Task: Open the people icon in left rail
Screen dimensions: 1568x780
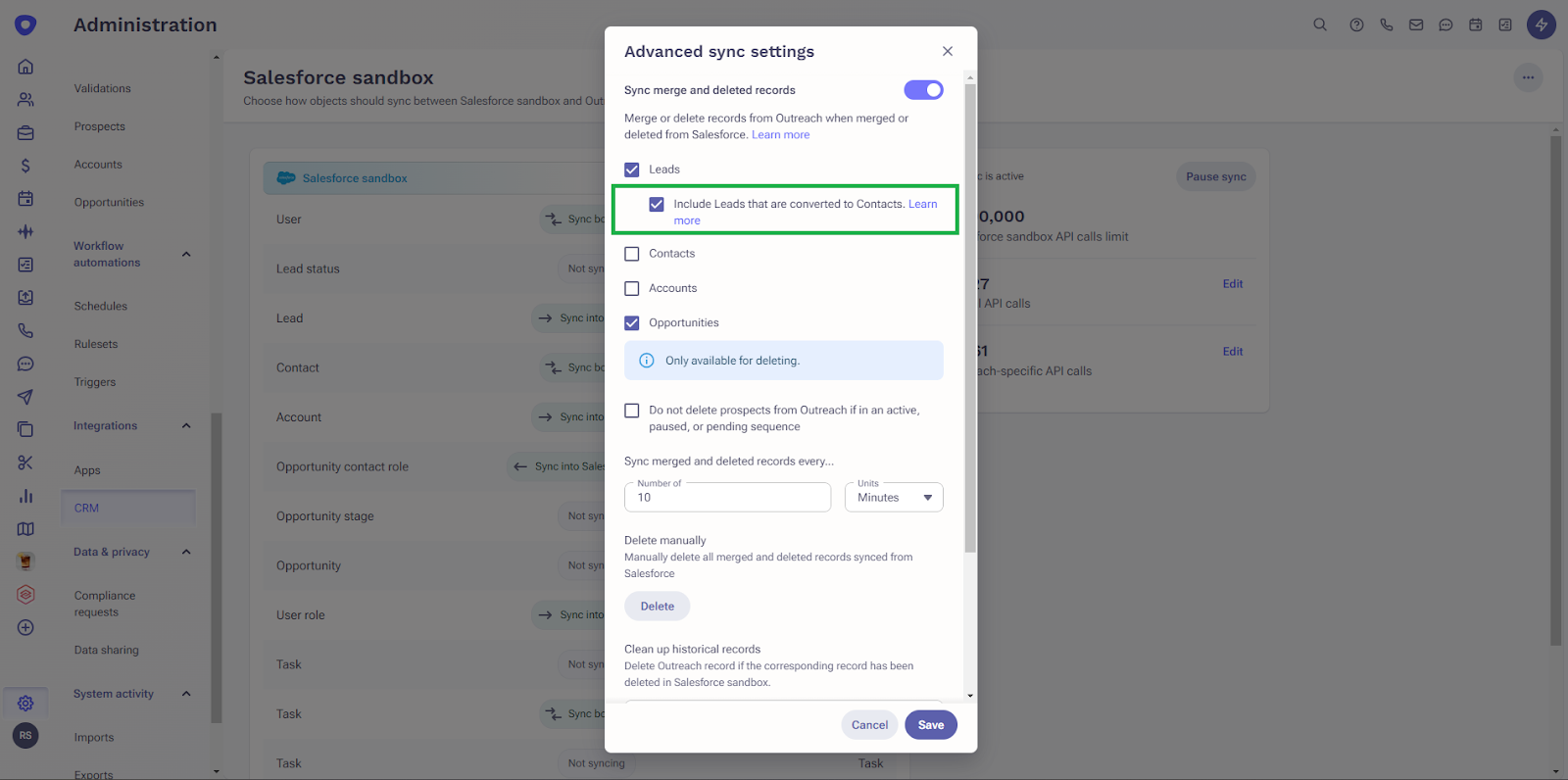Action: point(25,100)
